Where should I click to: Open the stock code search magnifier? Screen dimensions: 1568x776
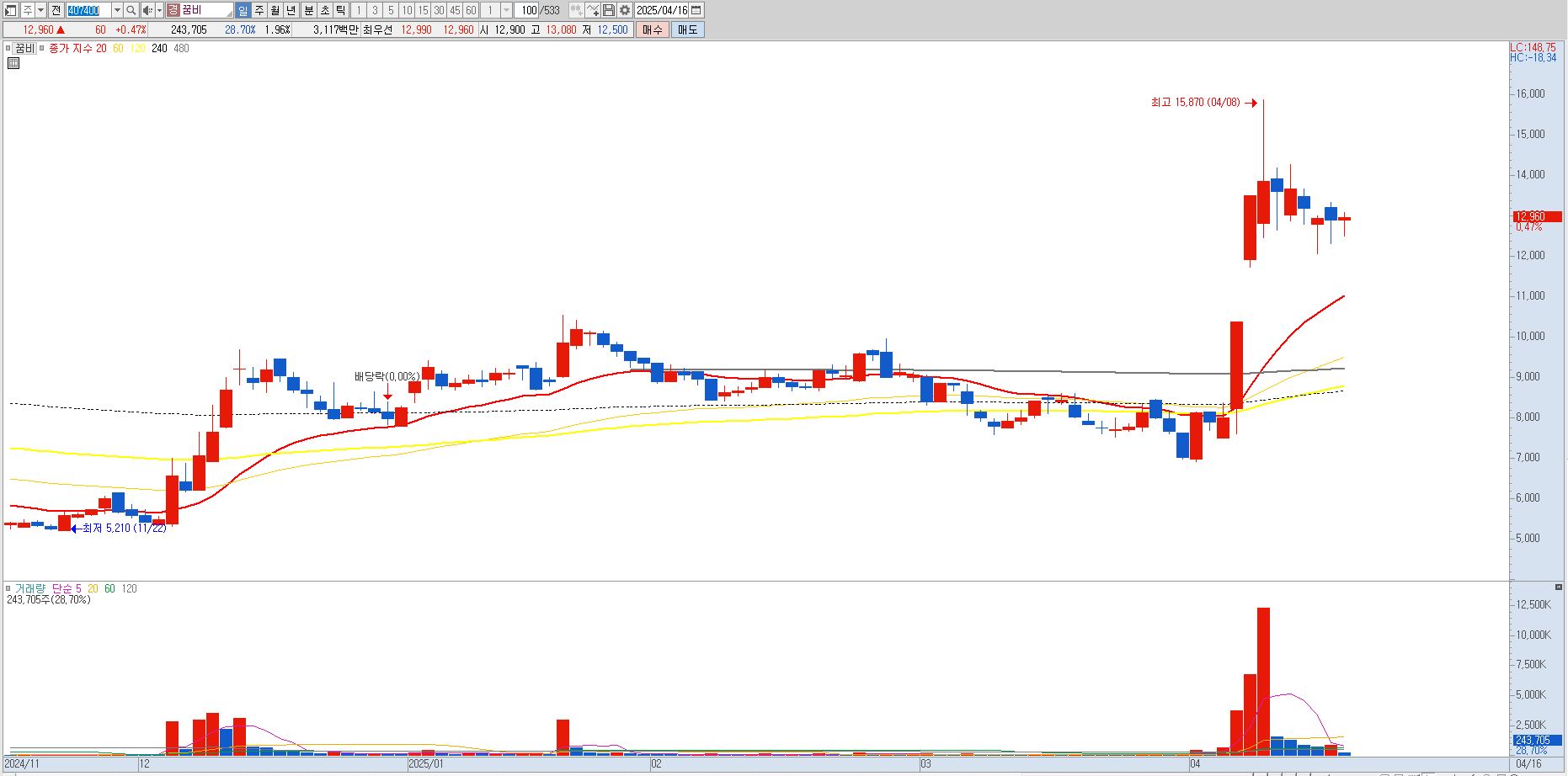131,10
